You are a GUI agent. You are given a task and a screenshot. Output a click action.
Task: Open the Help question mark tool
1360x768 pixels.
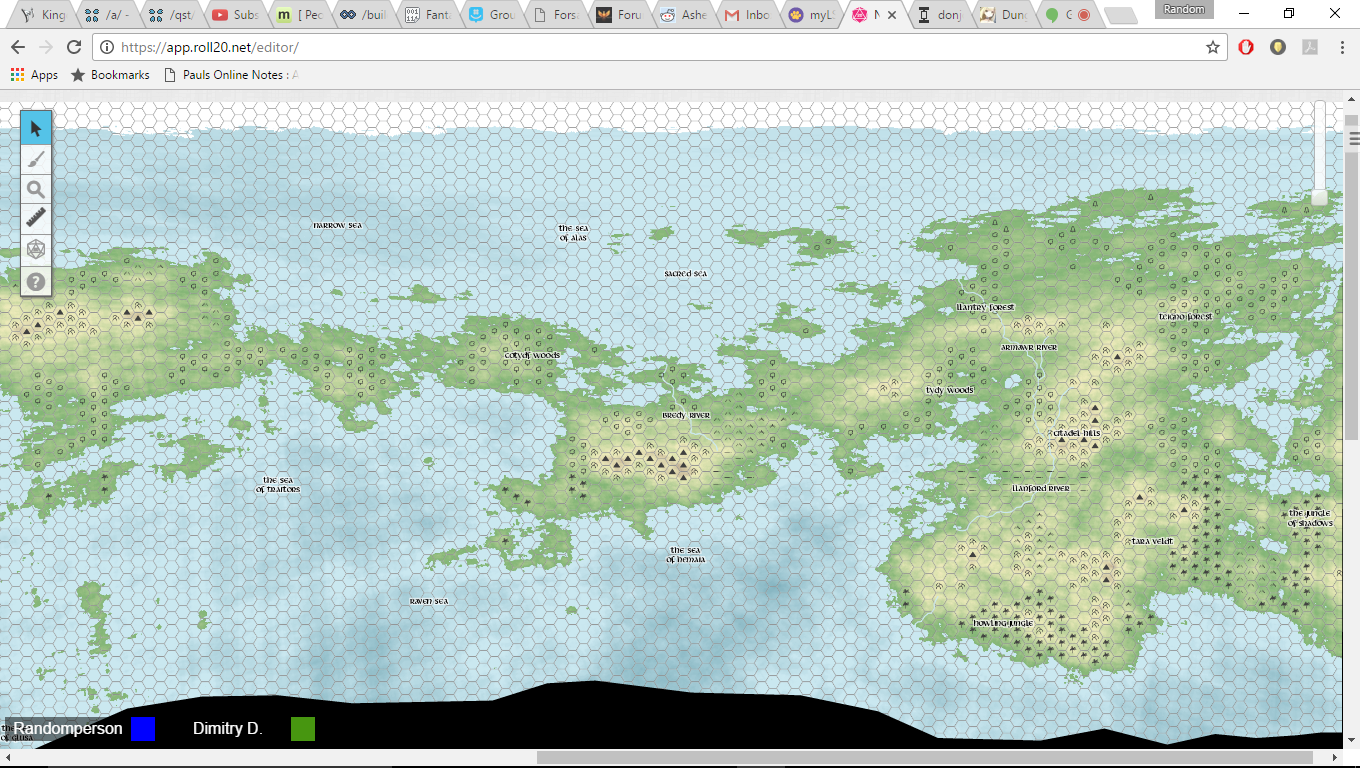point(36,281)
